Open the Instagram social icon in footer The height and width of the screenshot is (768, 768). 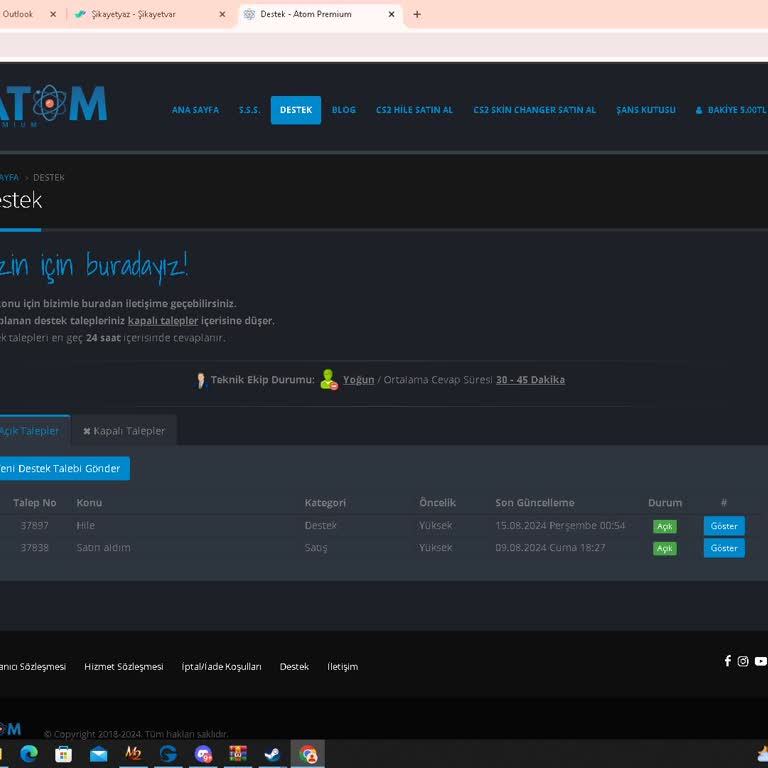click(x=743, y=661)
